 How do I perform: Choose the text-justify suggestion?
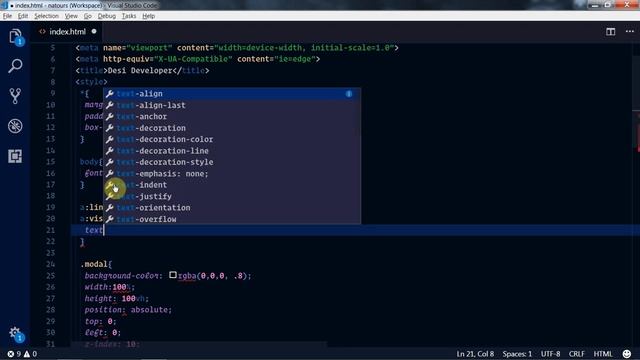click(x=232, y=196)
